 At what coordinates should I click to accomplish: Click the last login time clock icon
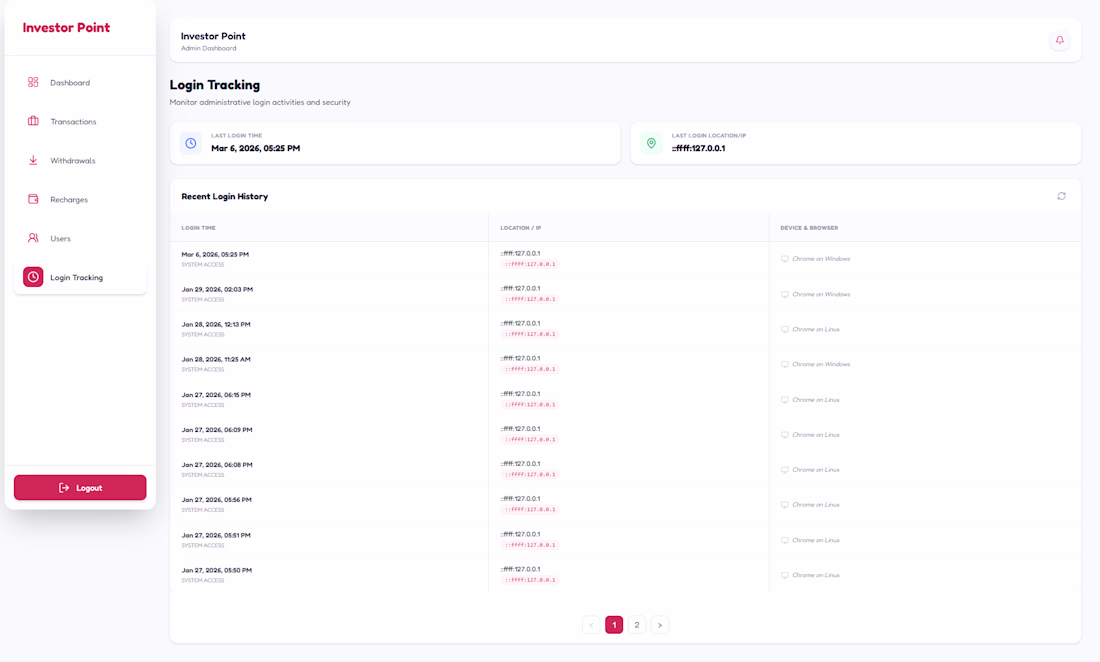(191, 143)
